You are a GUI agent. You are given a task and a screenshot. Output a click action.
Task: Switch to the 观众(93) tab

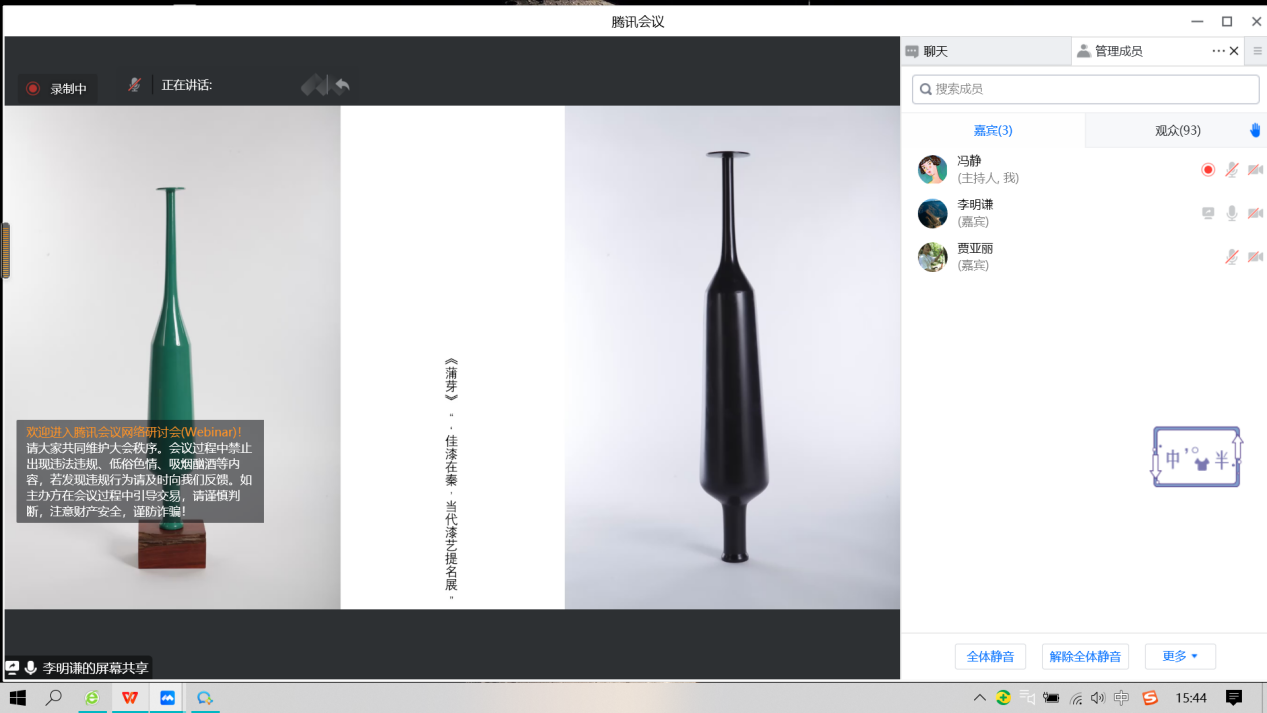tap(1177, 130)
